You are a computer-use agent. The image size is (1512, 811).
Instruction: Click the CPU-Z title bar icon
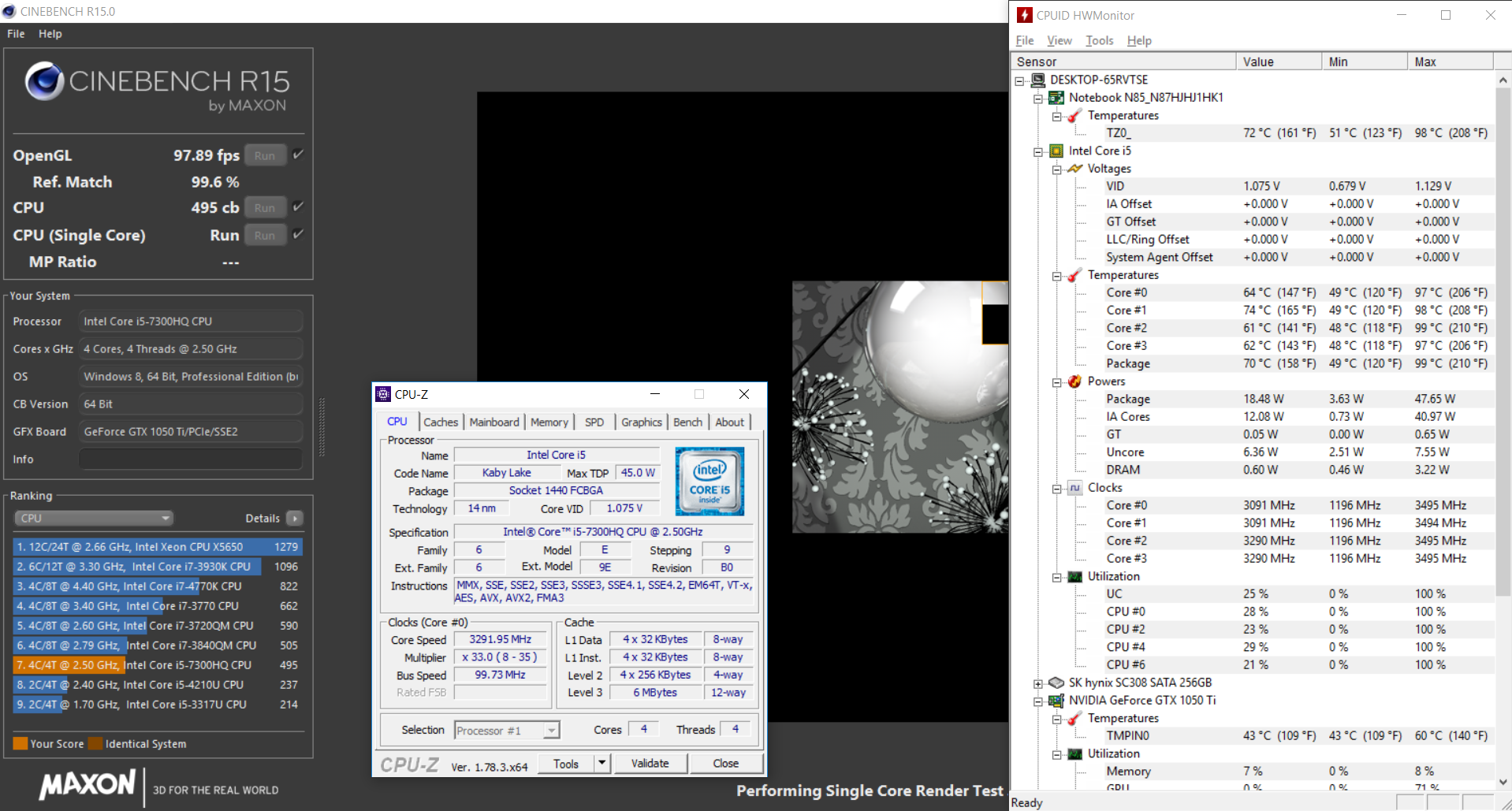pos(383,394)
